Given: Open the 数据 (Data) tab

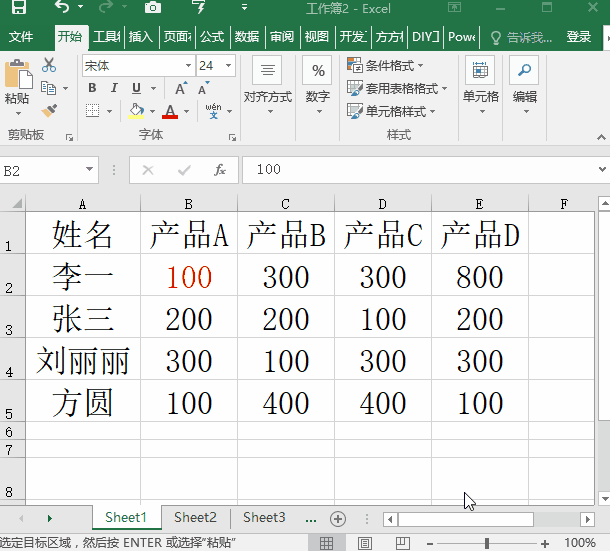Looking at the screenshot, I should click(247, 37).
